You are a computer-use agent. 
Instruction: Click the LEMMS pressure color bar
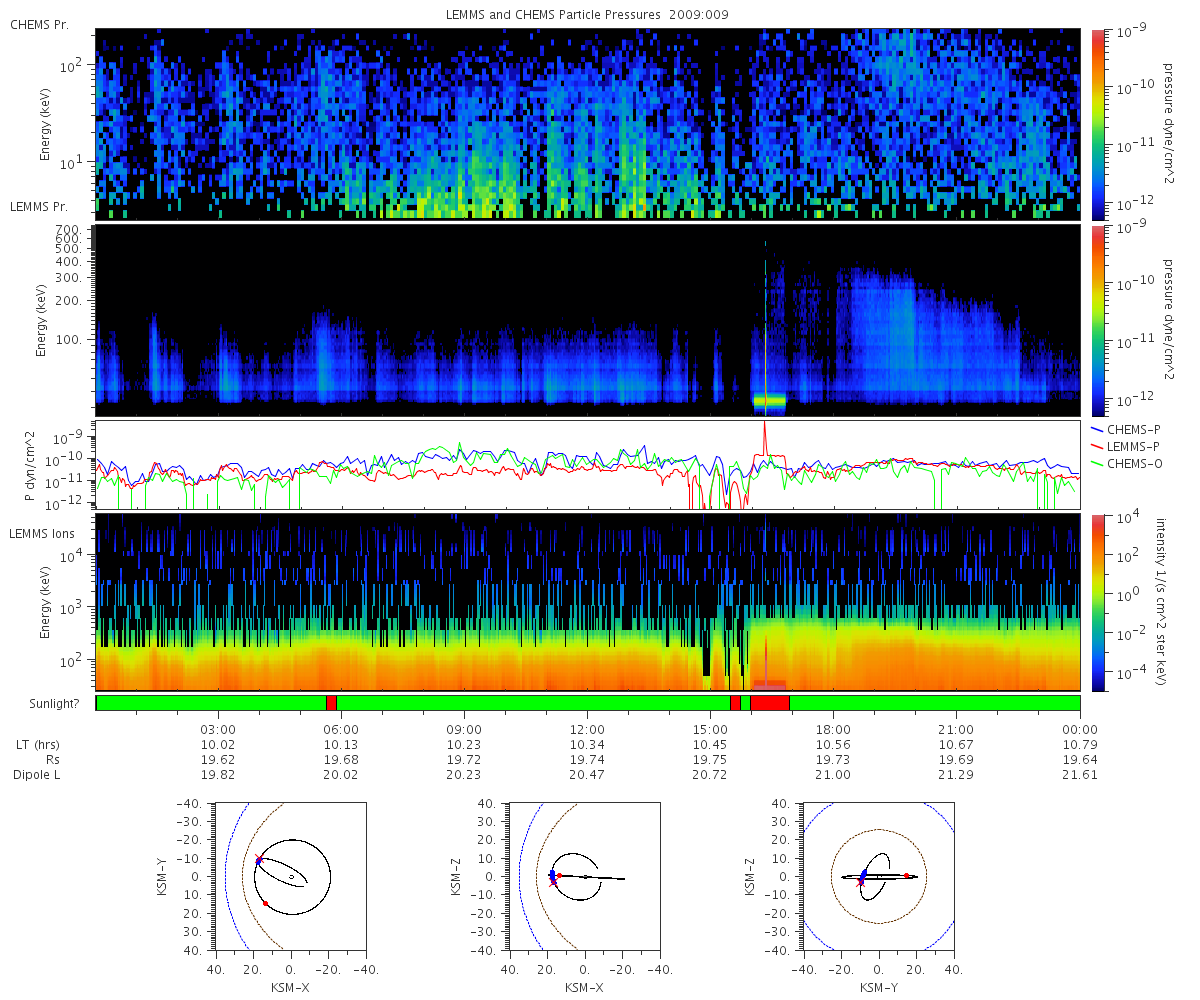(x=1097, y=320)
